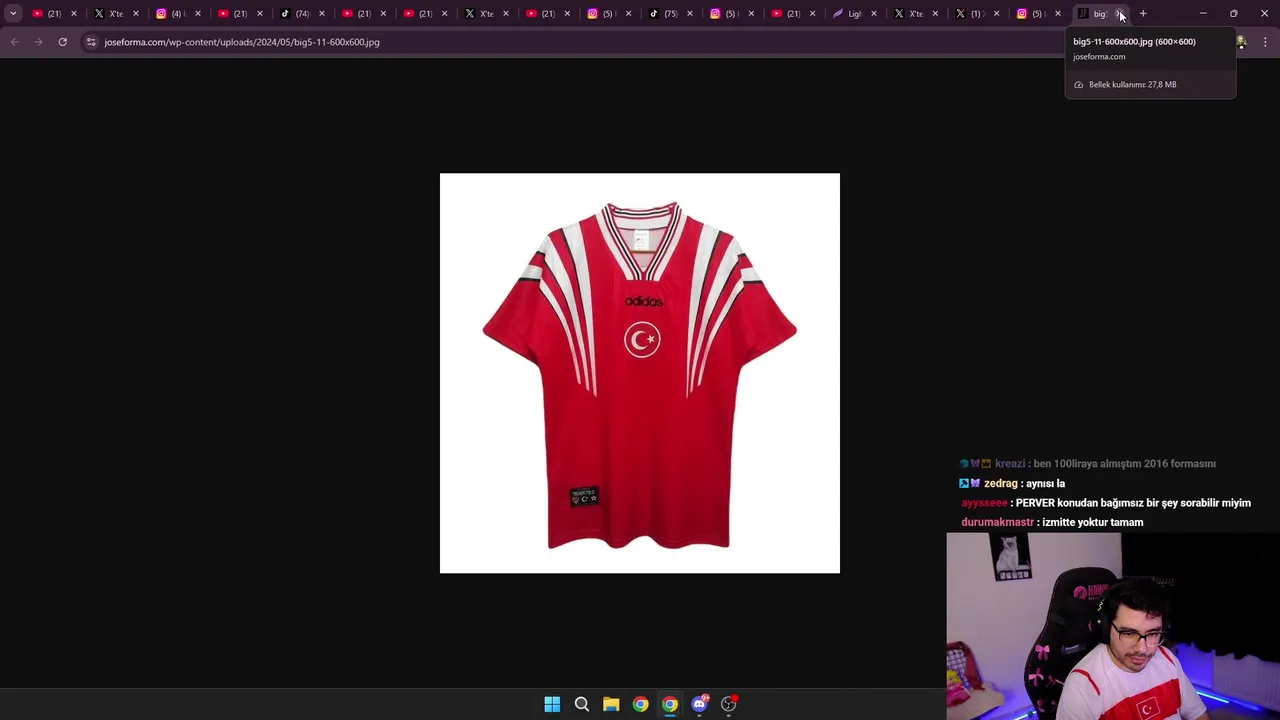The width and height of the screenshot is (1280, 720).
Task: Go back using the browser back arrow
Action: pos(14,42)
